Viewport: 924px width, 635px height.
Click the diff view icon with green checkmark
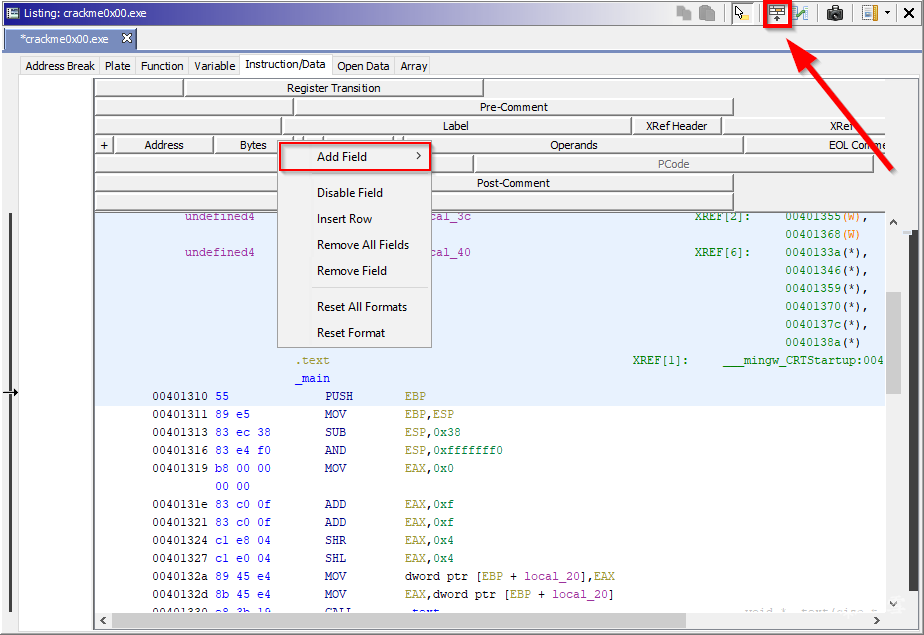pyautogui.click(x=801, y=13)
